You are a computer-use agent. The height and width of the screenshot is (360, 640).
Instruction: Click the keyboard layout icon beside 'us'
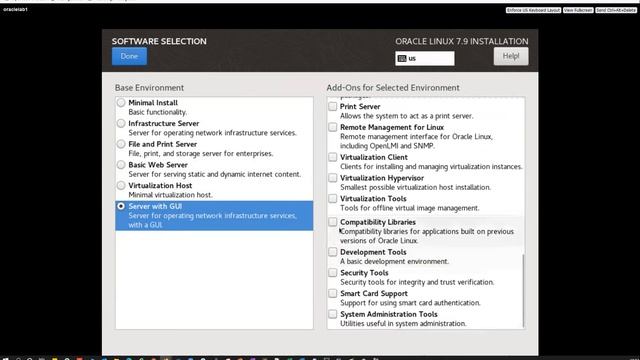tap(402, 58)
